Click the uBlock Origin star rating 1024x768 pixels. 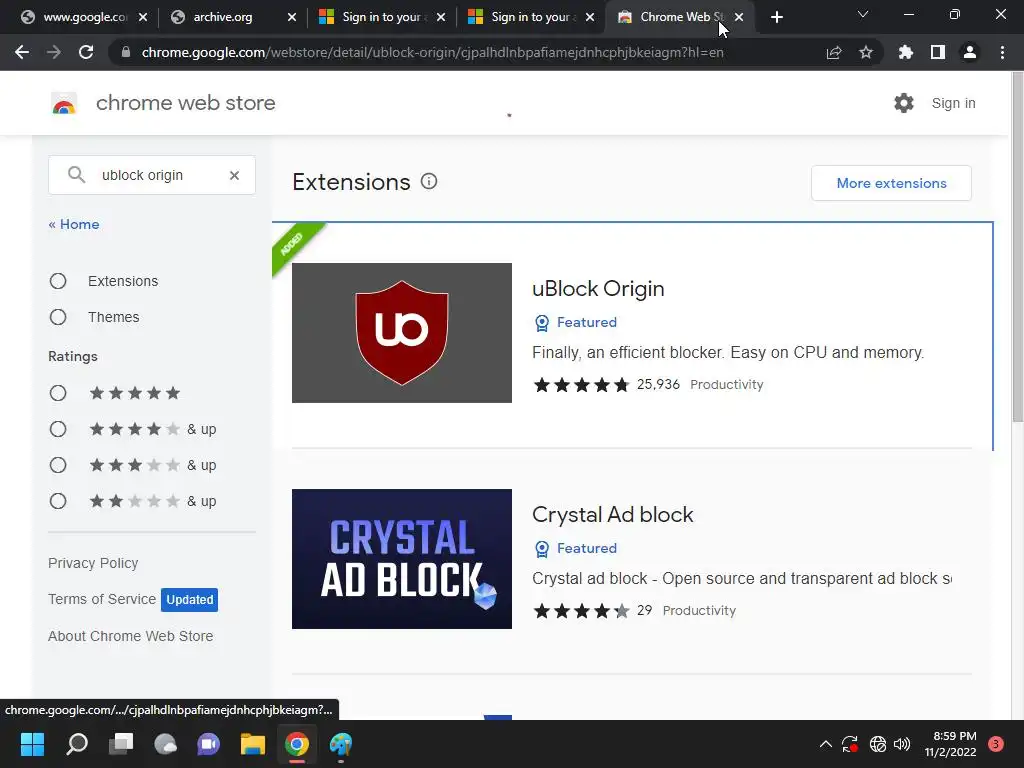[x=581, y=385]
